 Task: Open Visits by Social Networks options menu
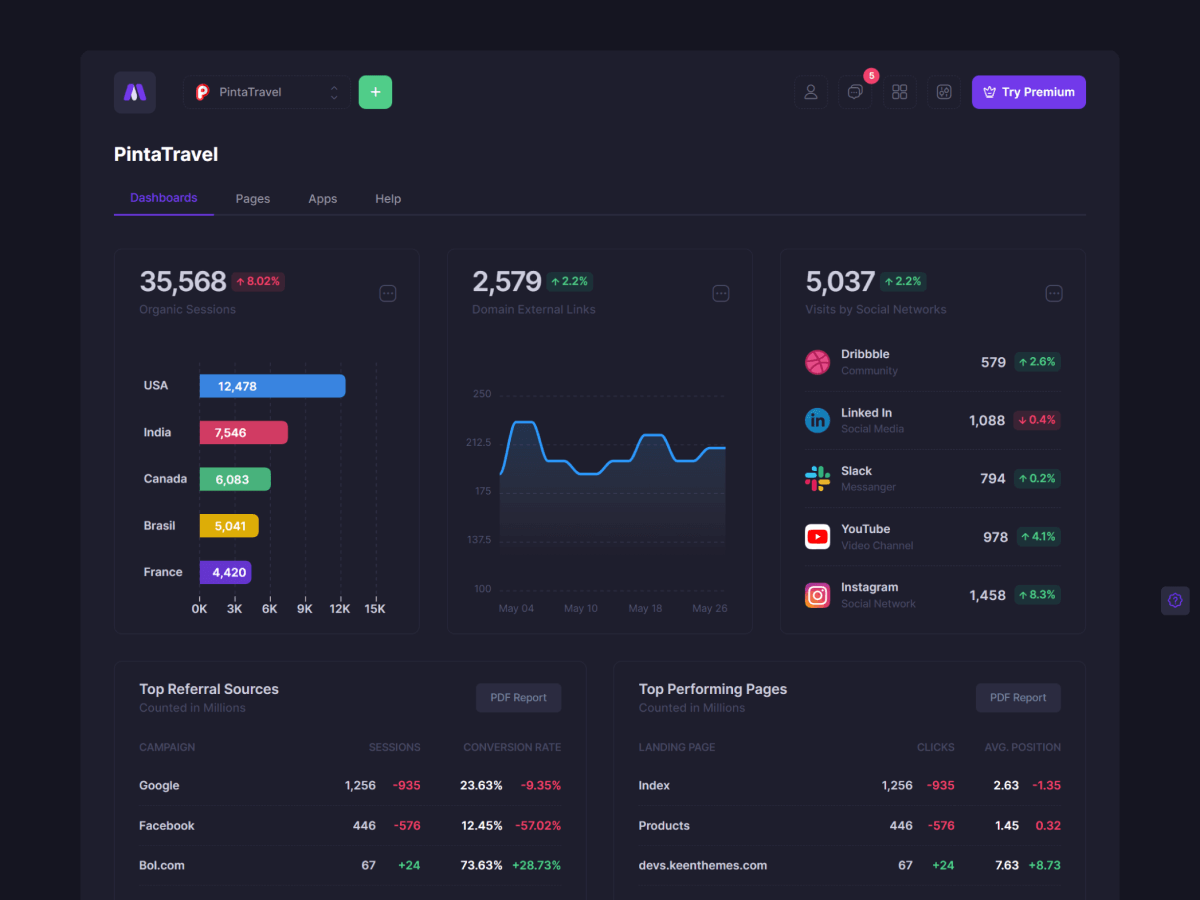pos(1054,293)
